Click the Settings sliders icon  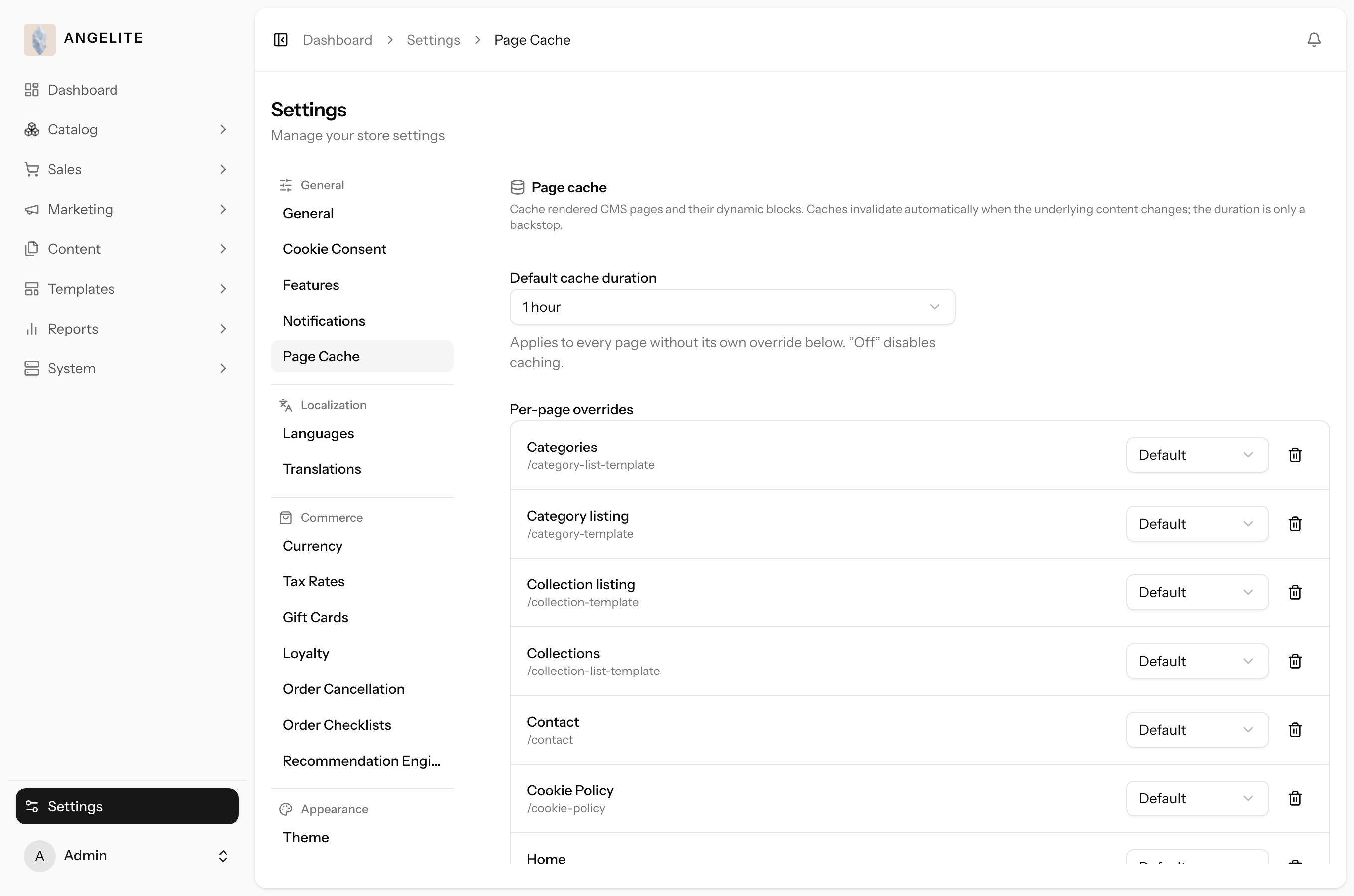pyautogui.click(x=32, y=806)
